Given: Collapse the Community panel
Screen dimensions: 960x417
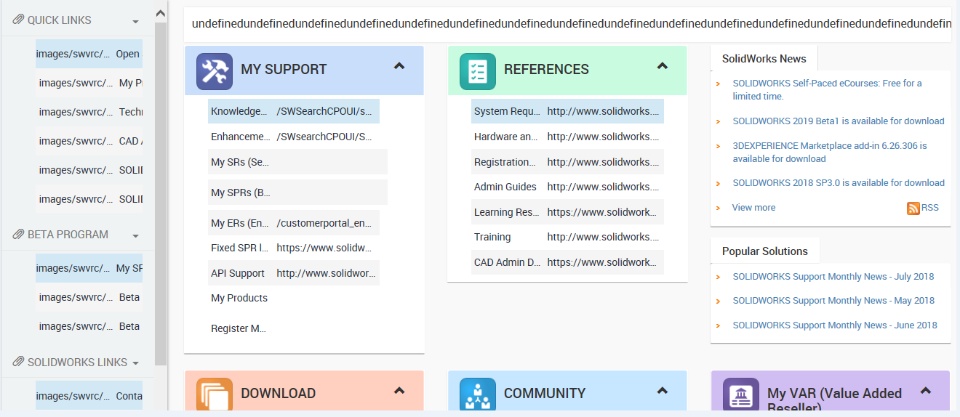Looking at the screenshot, I should [x=662, y=389].
